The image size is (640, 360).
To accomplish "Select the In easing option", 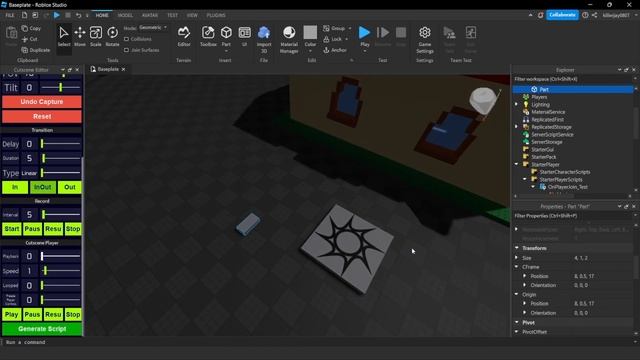I will [x=15, y=187].
